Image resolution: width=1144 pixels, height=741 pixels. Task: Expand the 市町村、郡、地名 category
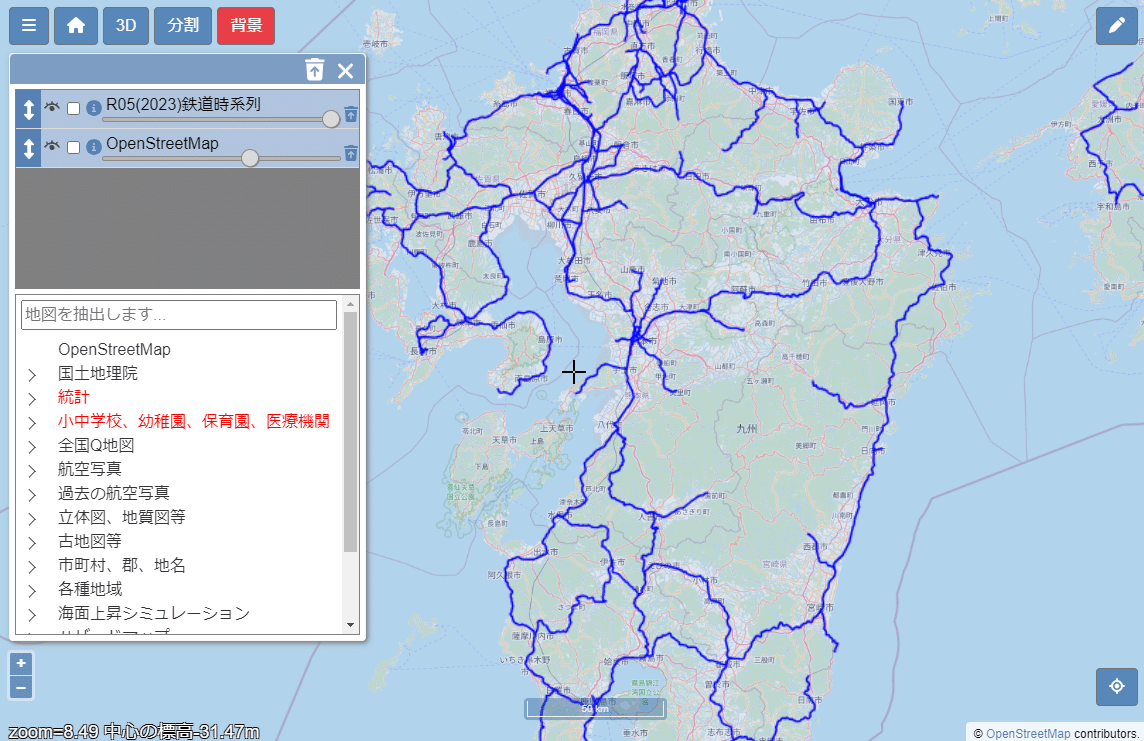[x=32, y=567]
